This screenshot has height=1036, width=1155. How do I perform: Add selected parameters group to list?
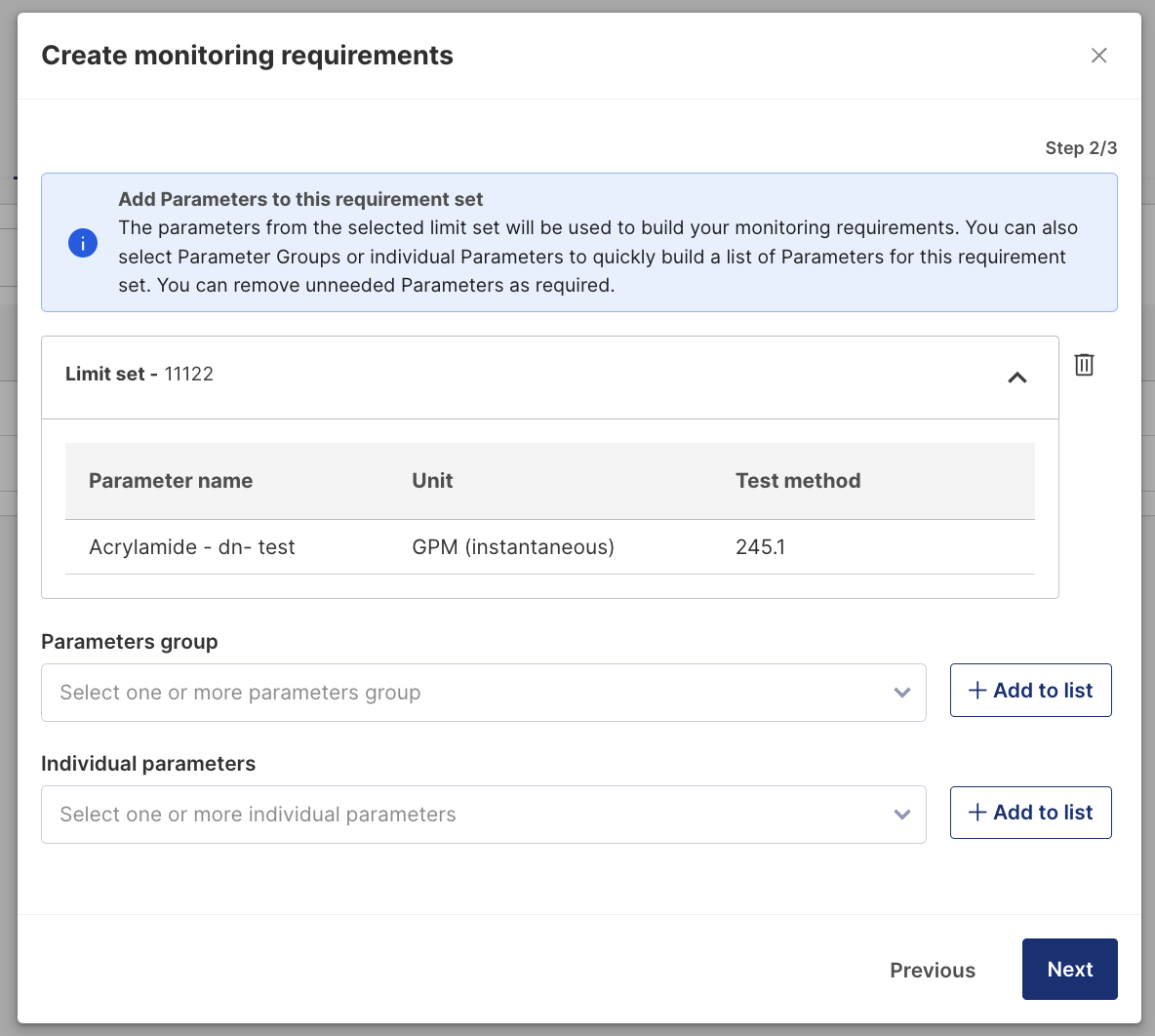coord(1030,691)
